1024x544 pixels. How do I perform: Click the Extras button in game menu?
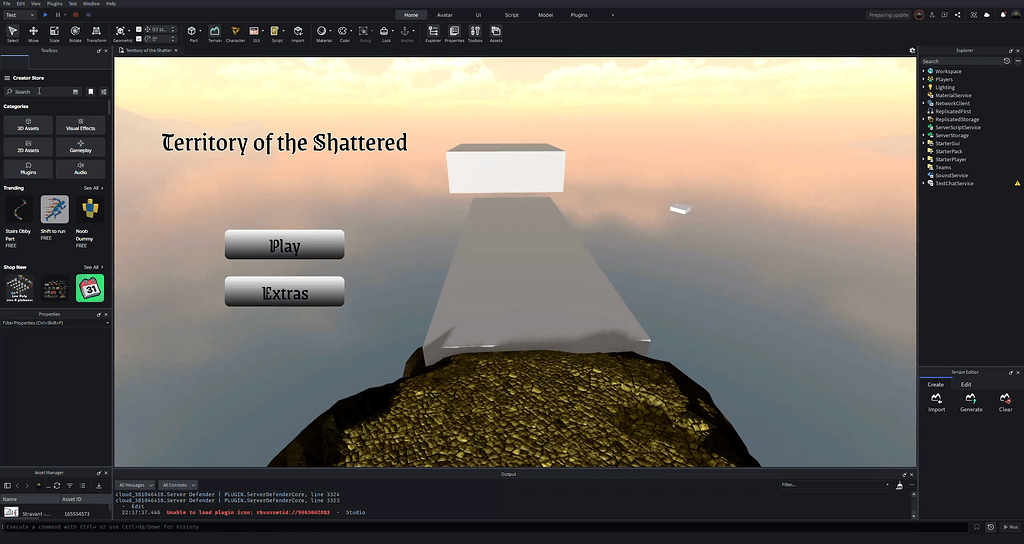[285, 291]
